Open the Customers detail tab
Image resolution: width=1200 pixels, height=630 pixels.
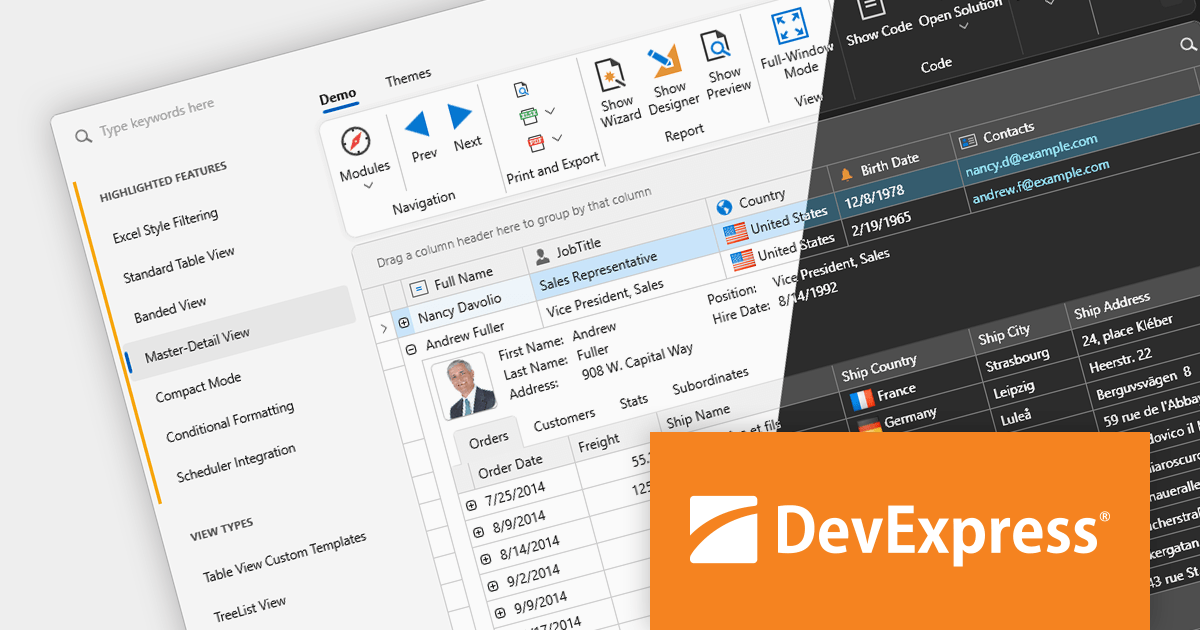pos(564,419)
